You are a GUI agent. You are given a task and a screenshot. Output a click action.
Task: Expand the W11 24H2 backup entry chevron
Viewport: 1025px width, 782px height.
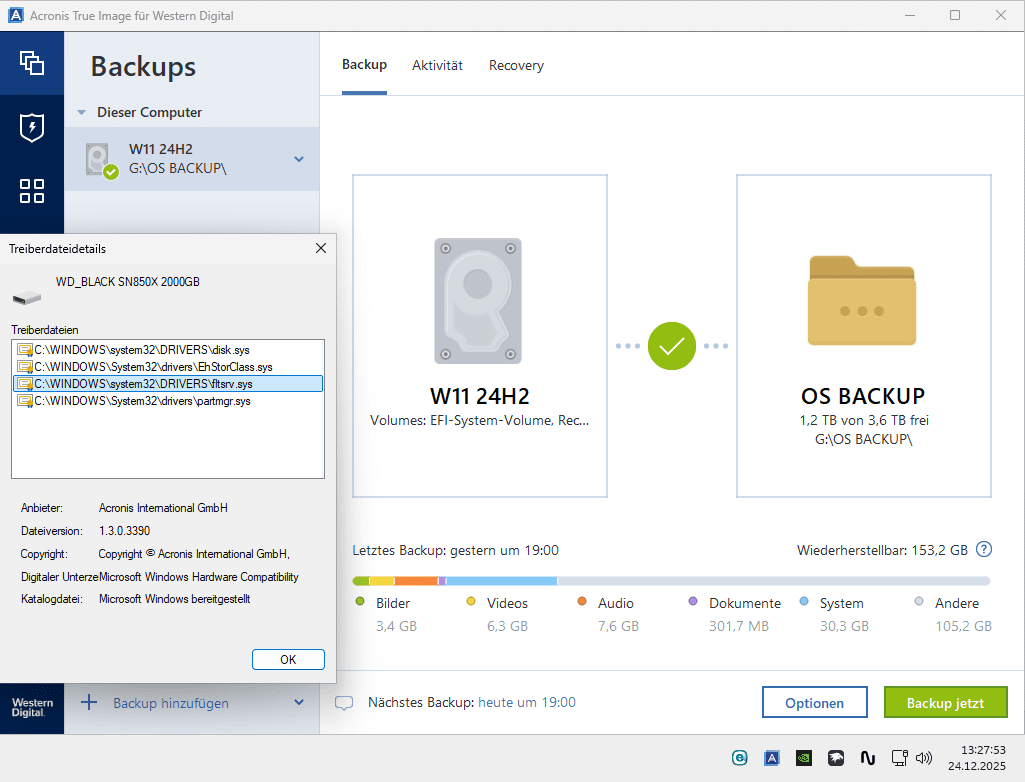[299, 159]
